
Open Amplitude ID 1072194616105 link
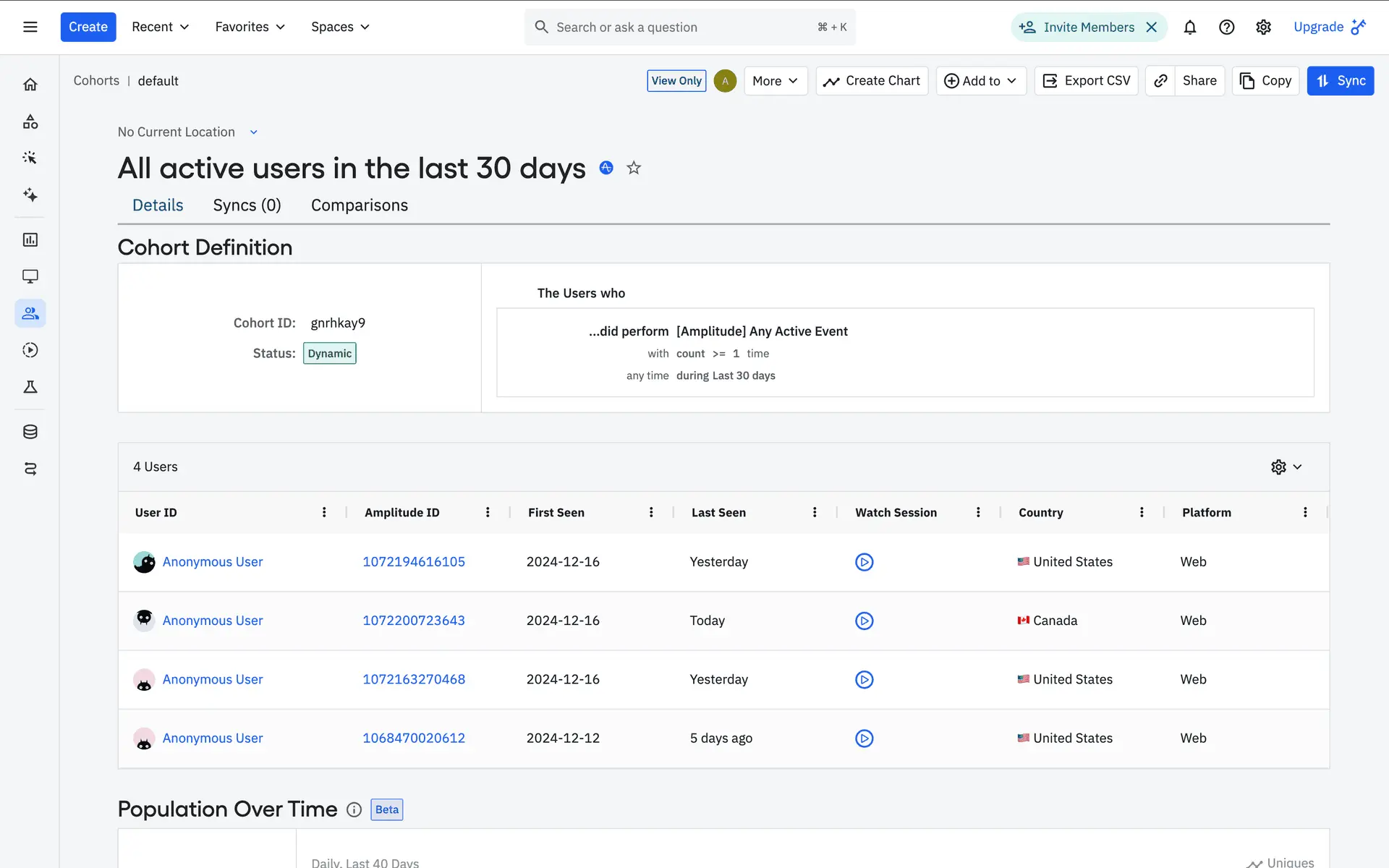point(413,562)
